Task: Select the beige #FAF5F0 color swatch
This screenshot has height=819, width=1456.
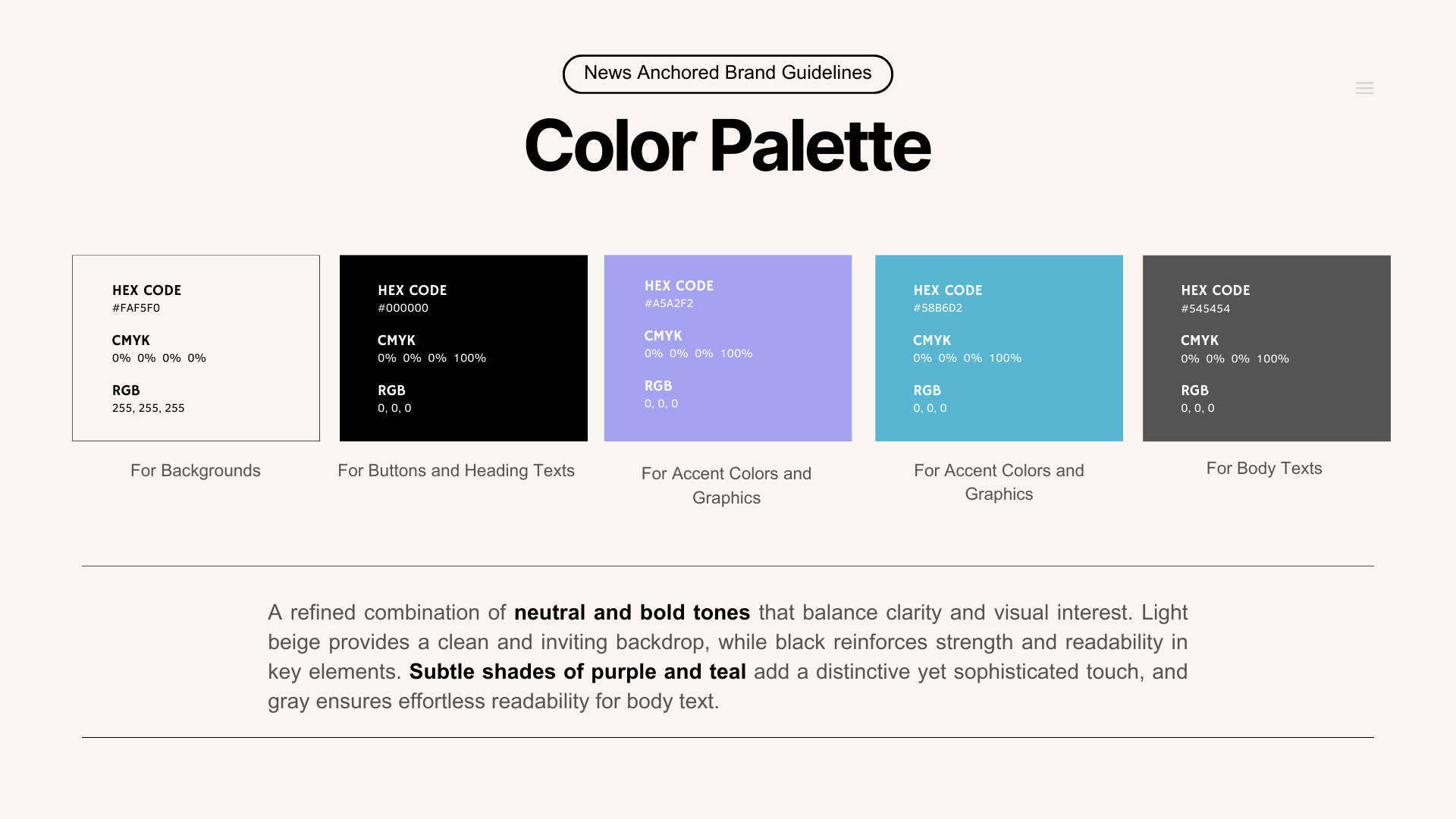Action: [x=196, y=348]
